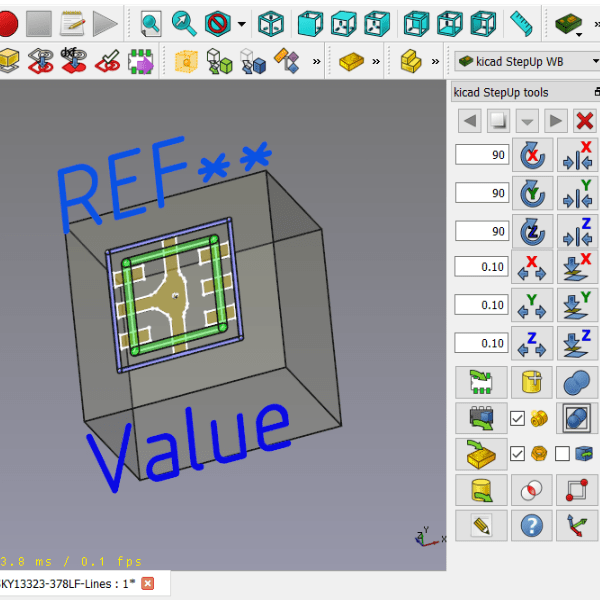Viewport: 600px width, 600px height.
Task: Toggle the checkbox beside the hex nut icon
Action: coord(517,454)
